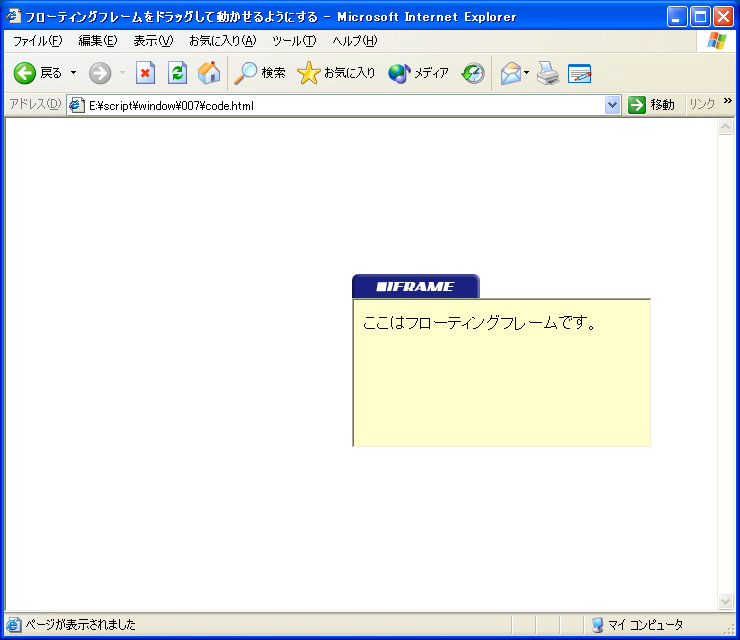
Task: Expand the Mail dropdown arrow
Action: click(x=527, y=73)
